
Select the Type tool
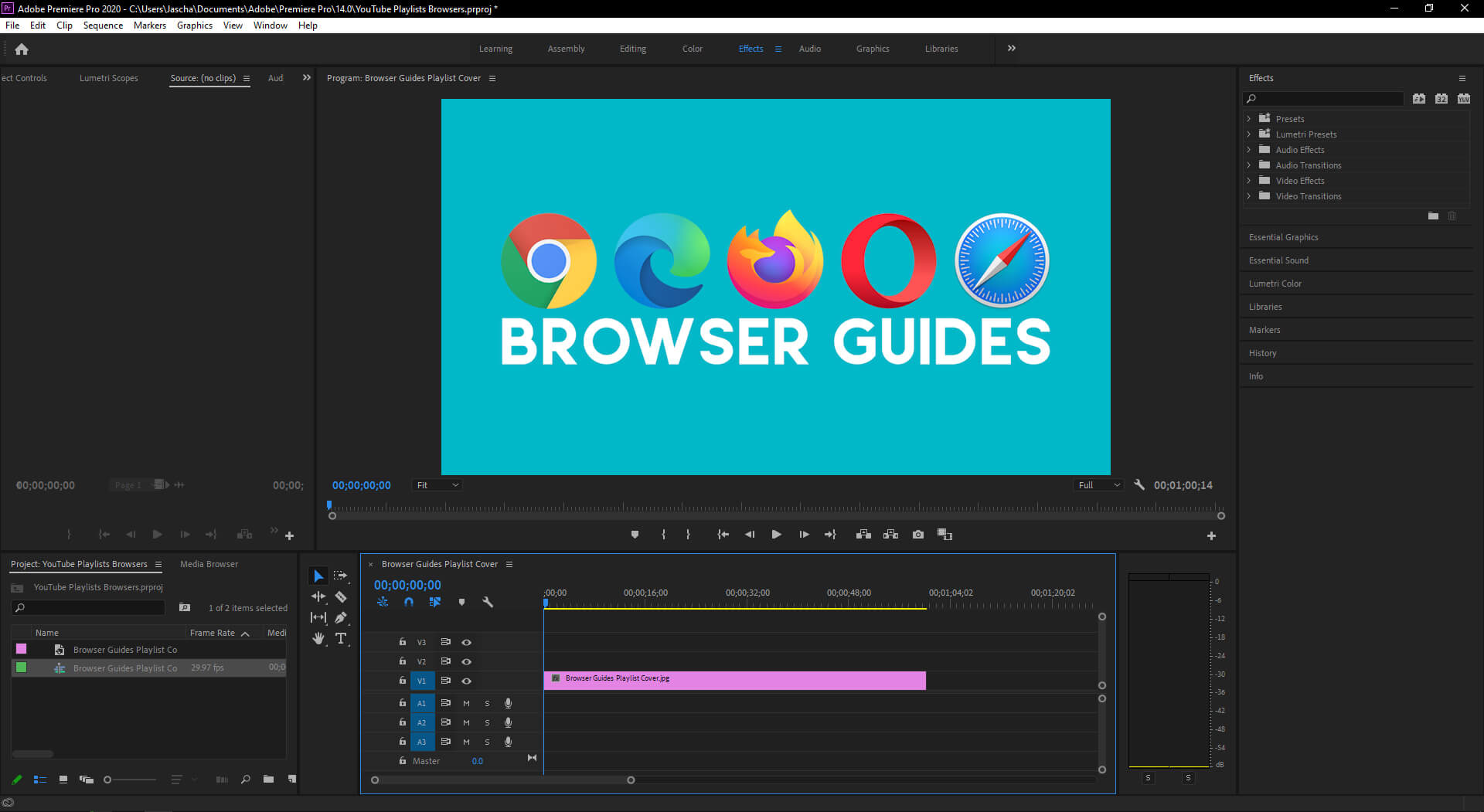[x=341, y=638]
